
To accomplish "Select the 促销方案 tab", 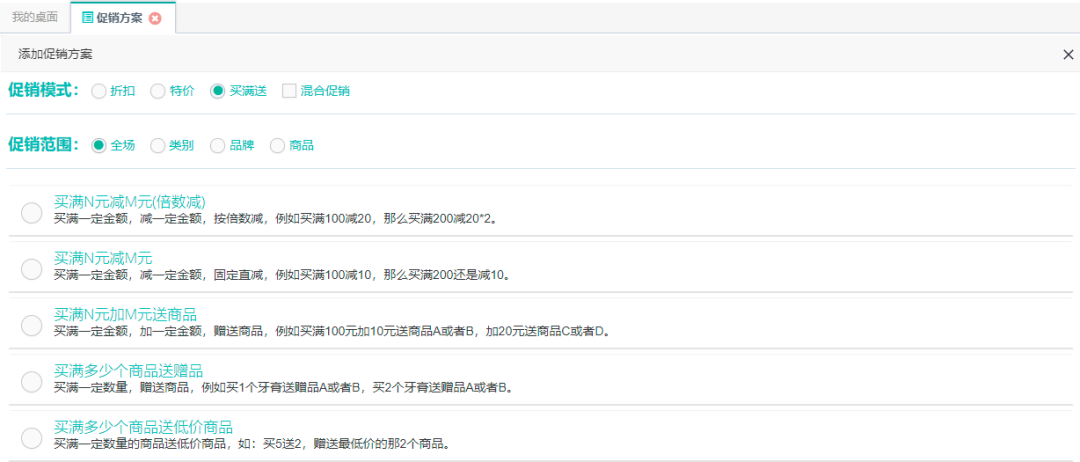I will pyautogui.click(x=119, y=17).
